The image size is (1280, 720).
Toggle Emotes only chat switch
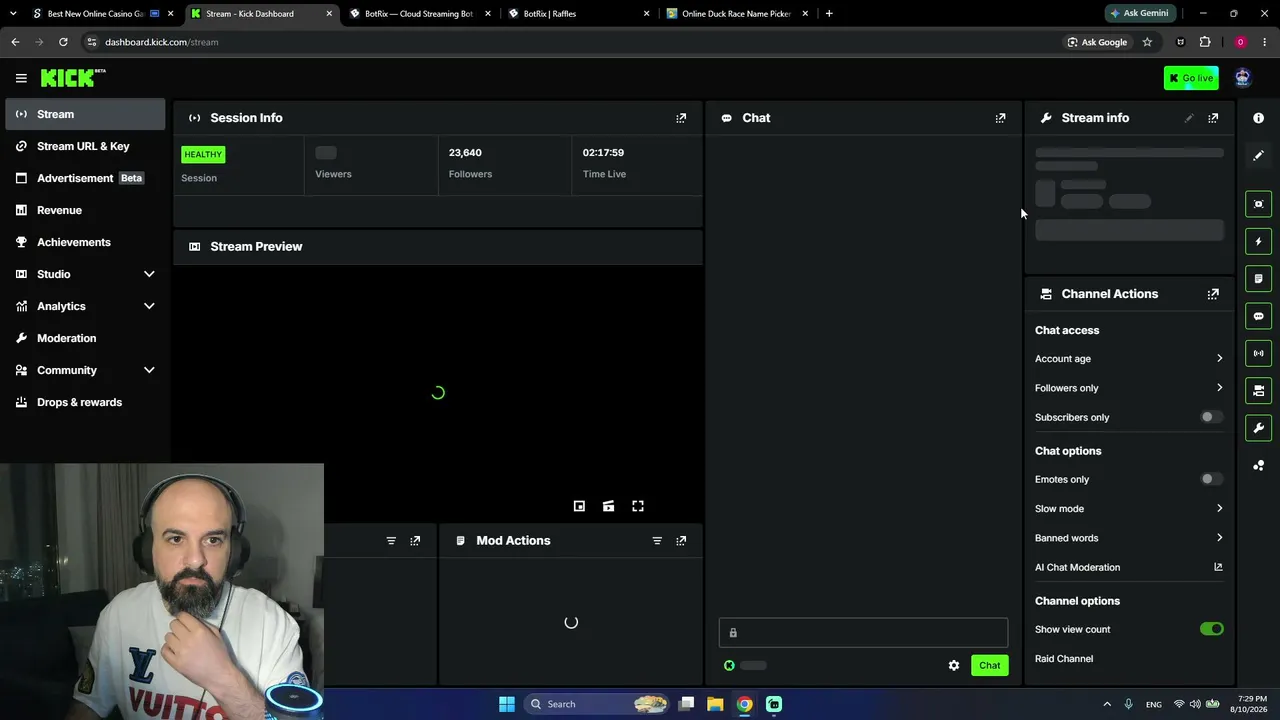tap(1211, 479)
